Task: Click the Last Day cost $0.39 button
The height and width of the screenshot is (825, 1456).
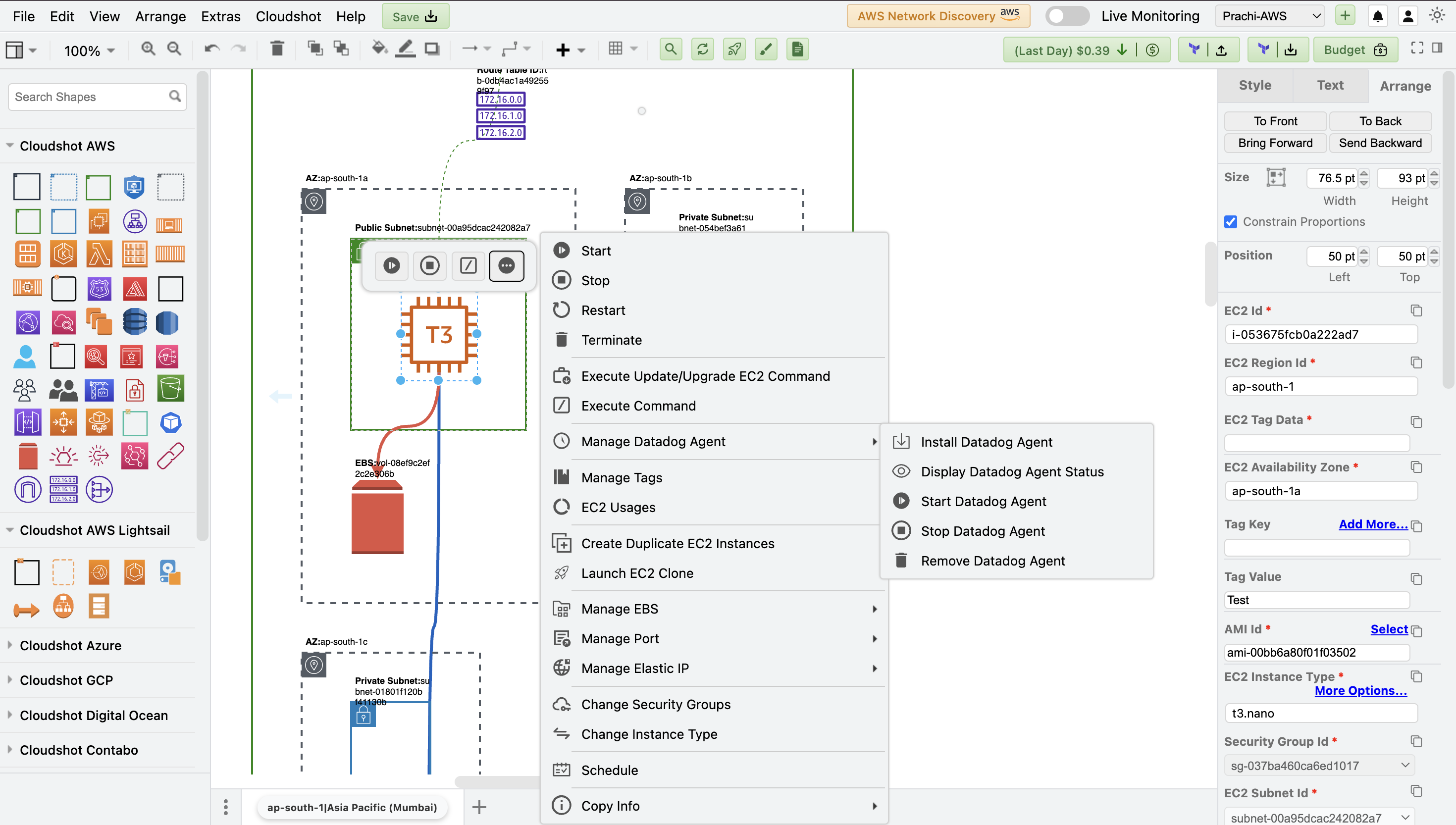Action: [x=1087, y=50]
